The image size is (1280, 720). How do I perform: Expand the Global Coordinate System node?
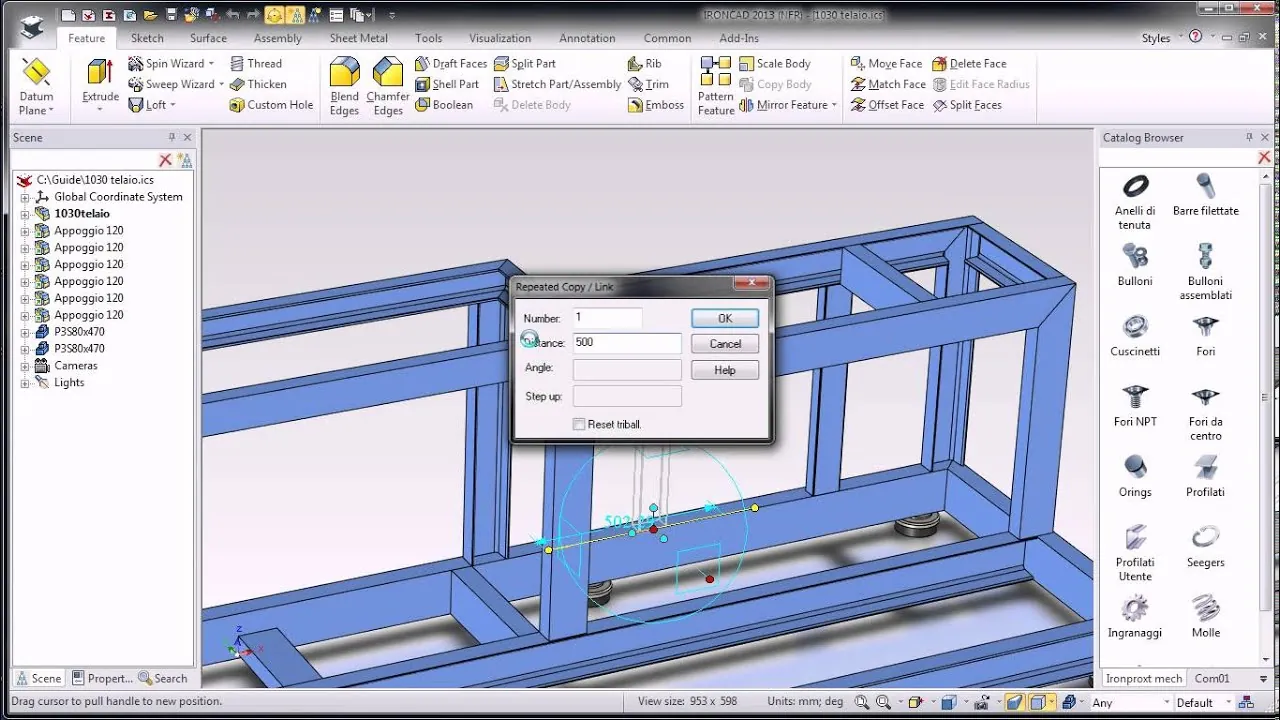pyautogui.click(x=25, y=197)
